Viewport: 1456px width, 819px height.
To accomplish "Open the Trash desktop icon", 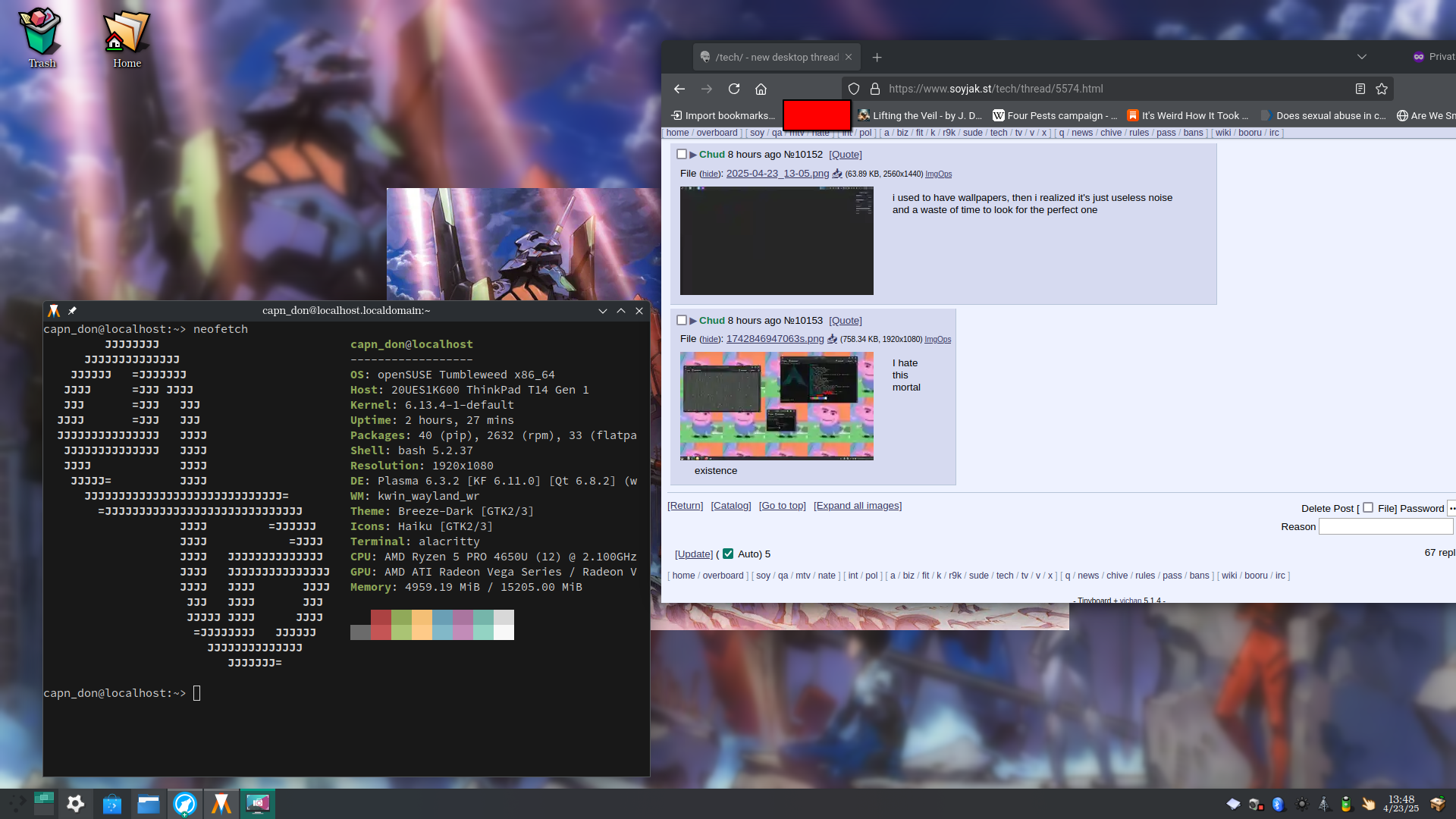I will tap(42, 38).
